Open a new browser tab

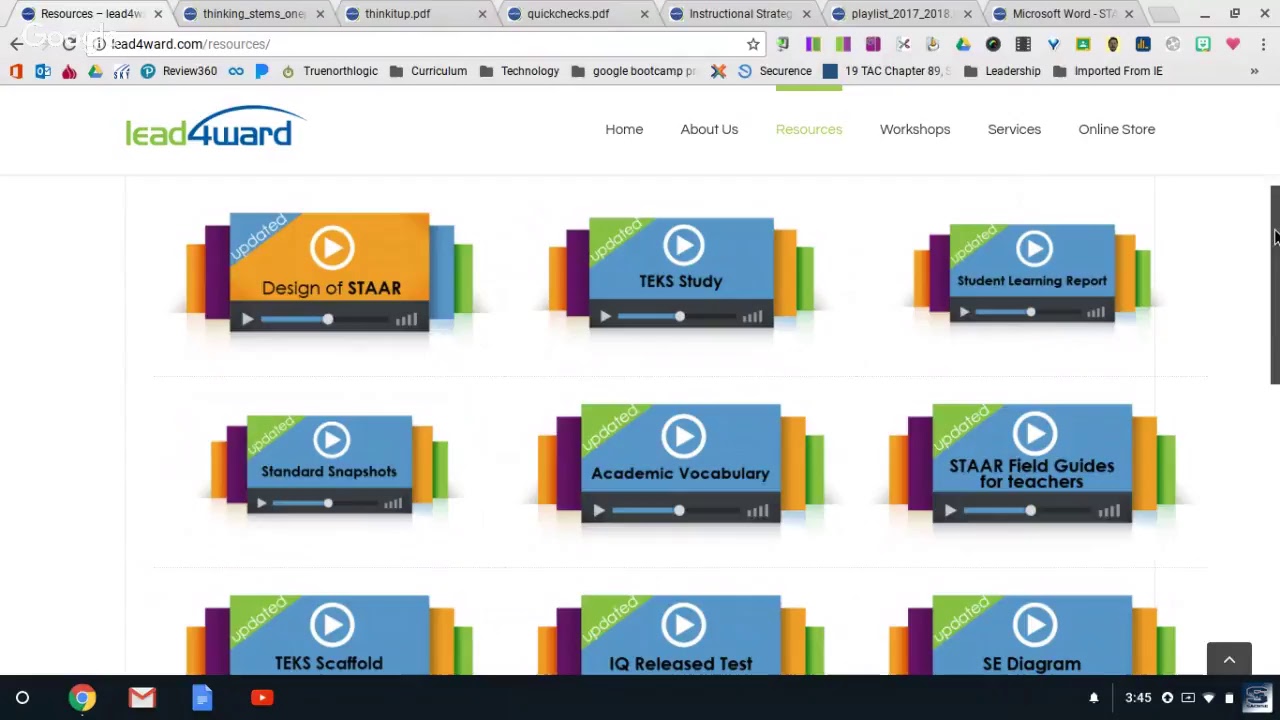[x=1163, y=14]
